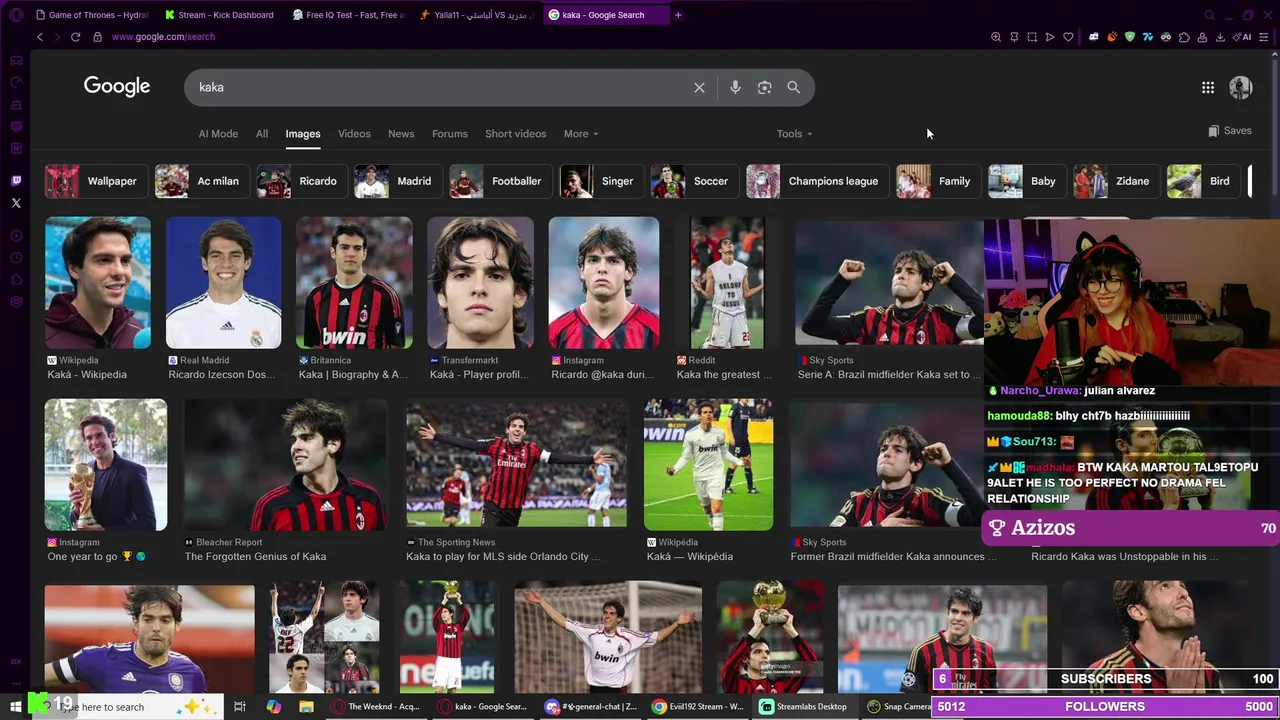Image resolution: width=1280 pixels, height=720 pixels.
Task: Select the Short videos tab
Action: click(516, 134)
